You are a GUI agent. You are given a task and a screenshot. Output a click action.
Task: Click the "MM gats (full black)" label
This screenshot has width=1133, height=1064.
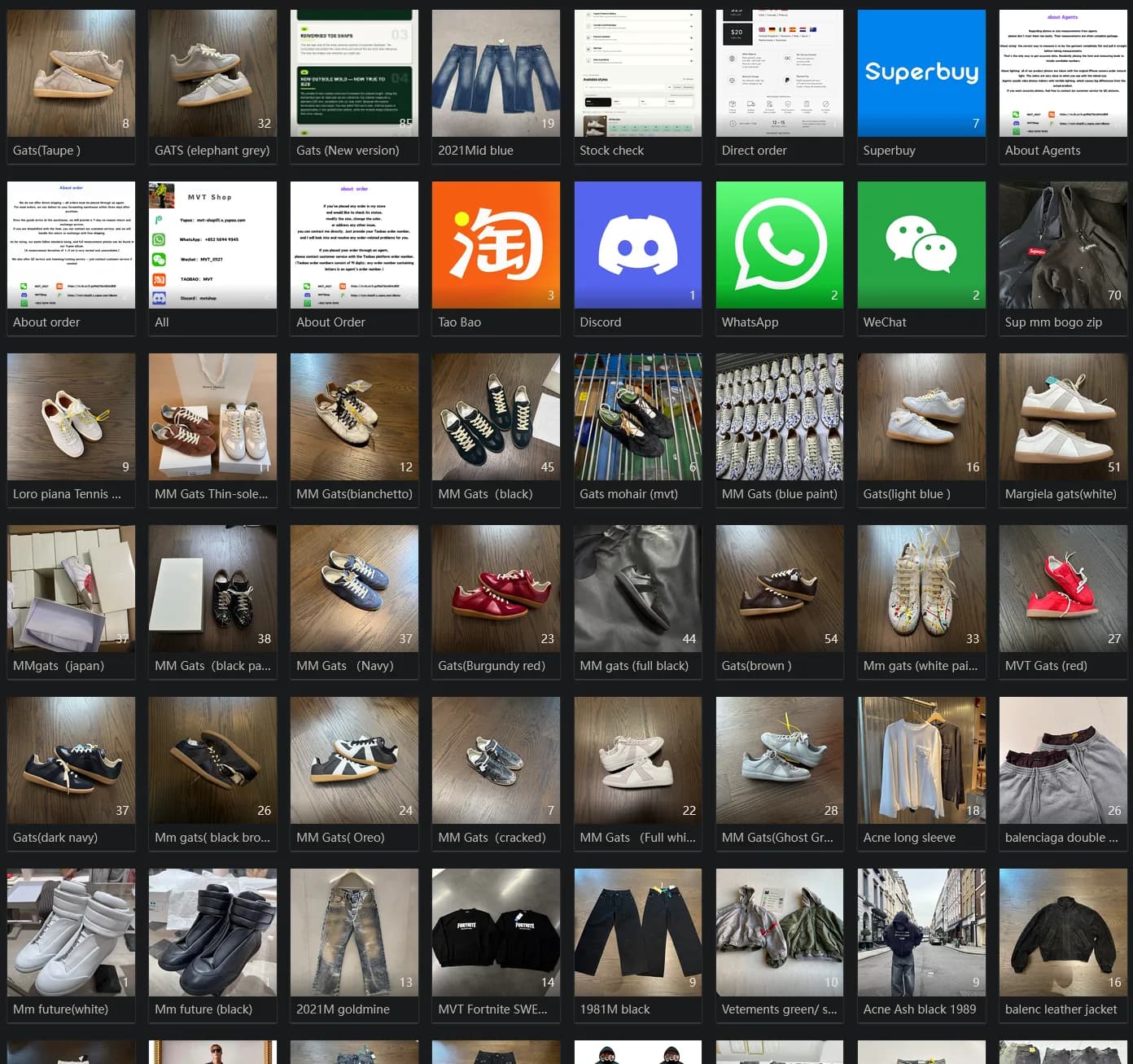[x=634, y=666]
